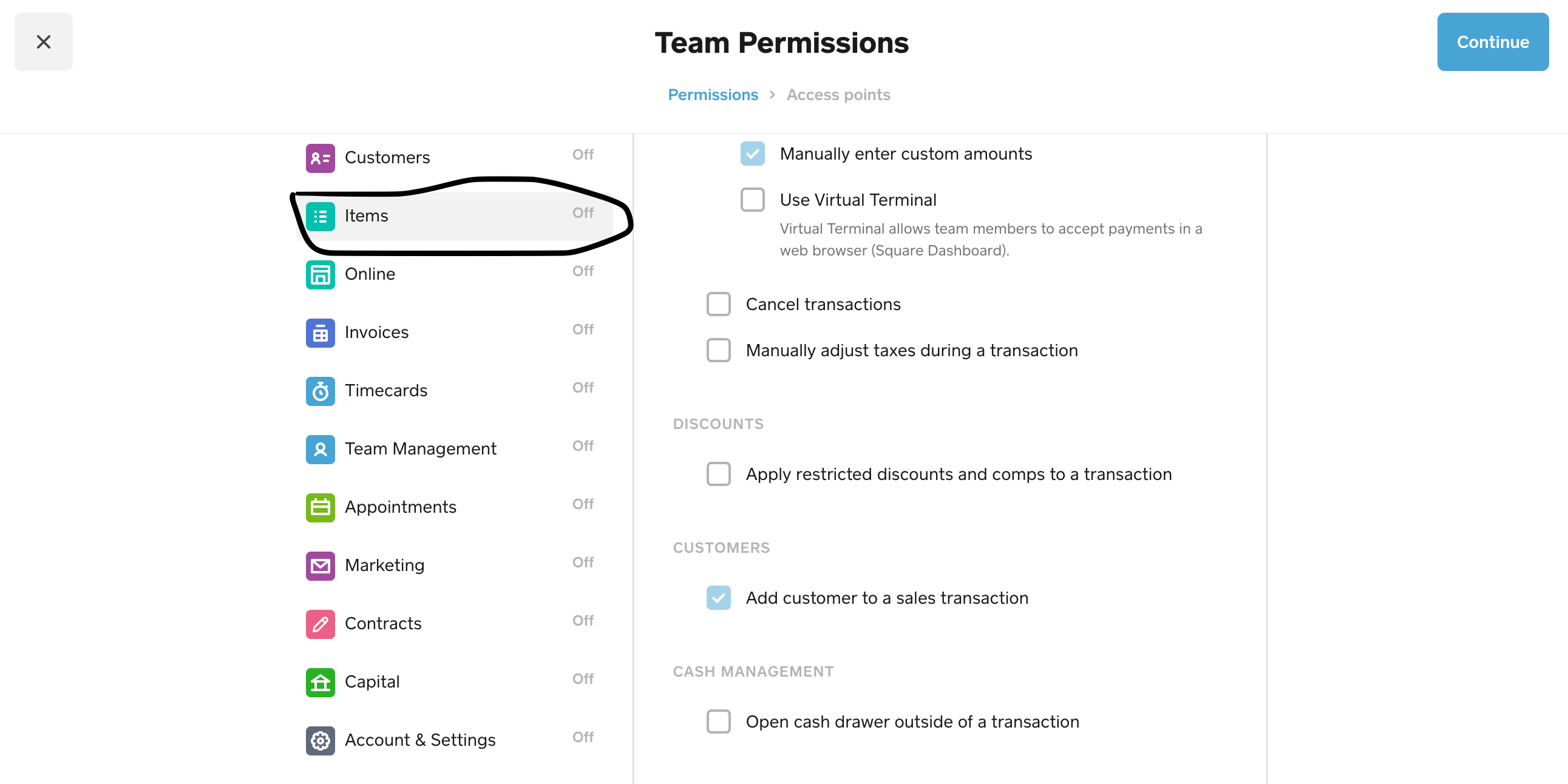This screenshot has width=1568, height=784.
Task: Open the Capital bank icon
Action: click(320, 682)
